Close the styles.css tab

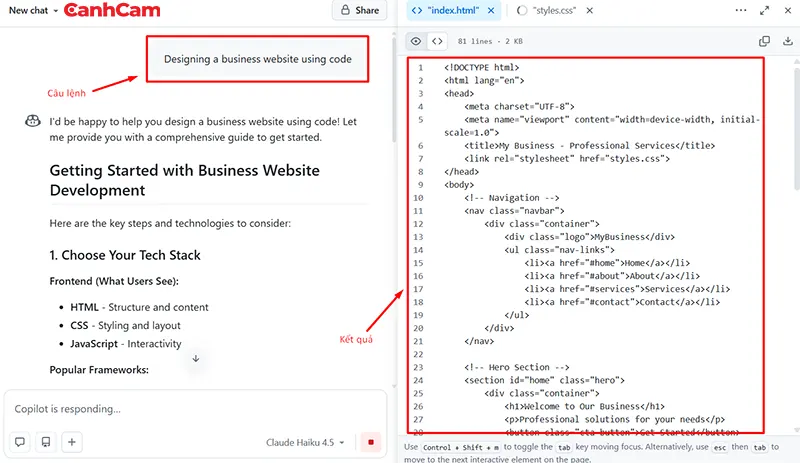pos(589,10)
